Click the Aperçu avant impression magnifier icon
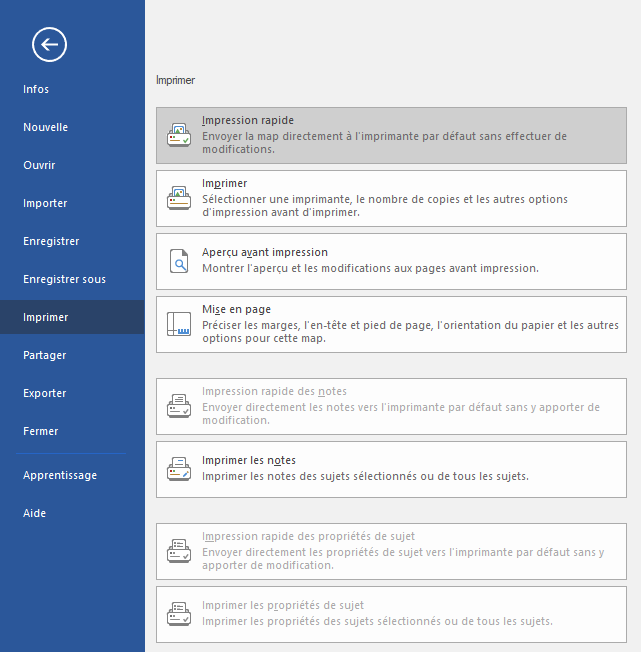This screenshot has height=652, width=641. (x=178, y=261)
